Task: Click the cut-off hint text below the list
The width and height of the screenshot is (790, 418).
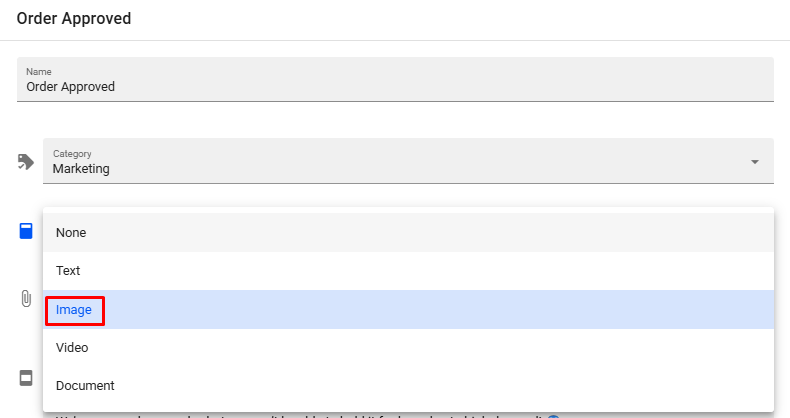Action: coord(300,415)
